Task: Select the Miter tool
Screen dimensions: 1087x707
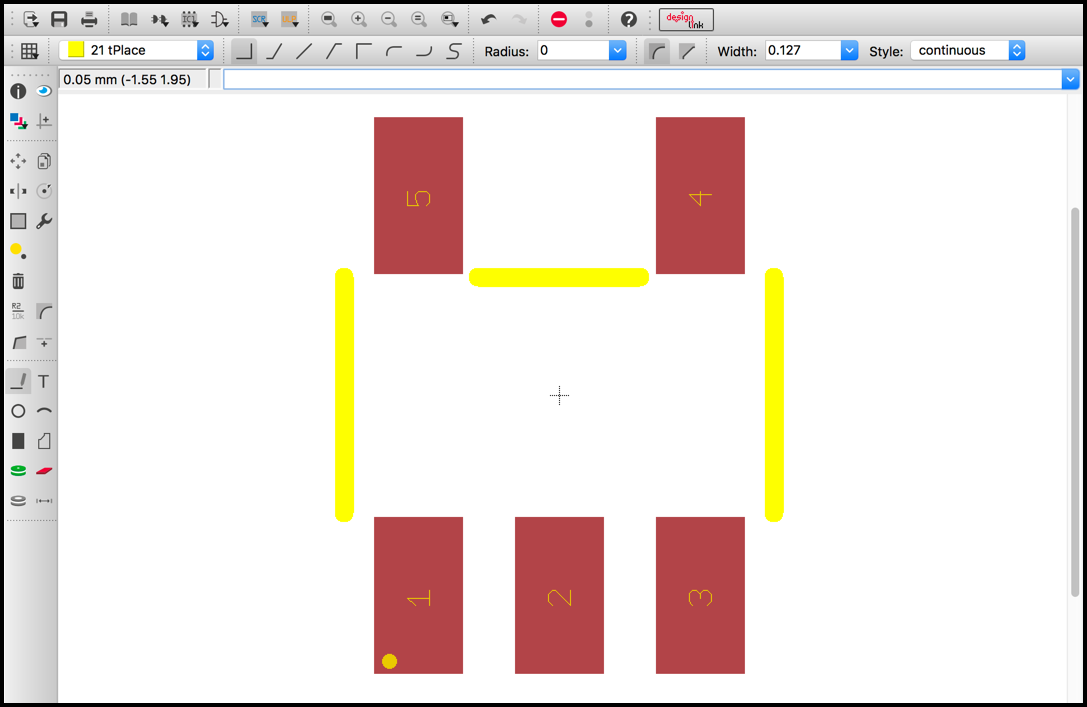Action: [44, 312]
